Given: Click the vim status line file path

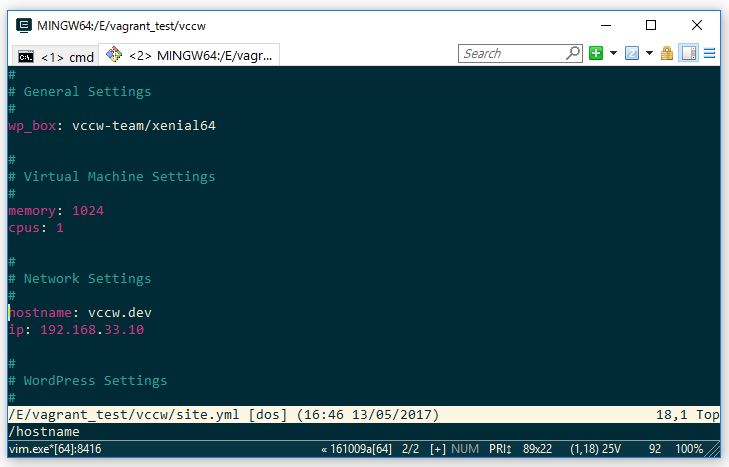Looking at the screenshot, I should pyautogui.click(x=124, y=414).
